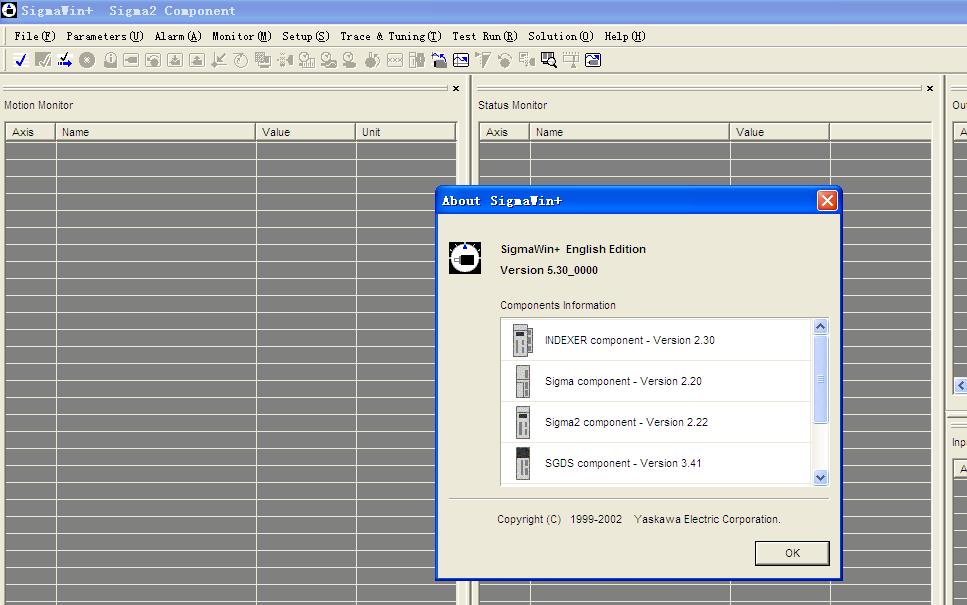Image resolution: width=967 pixels, height=605 pixels.
Task: Open the Test Run menu
Action: (x=484, y=36)
